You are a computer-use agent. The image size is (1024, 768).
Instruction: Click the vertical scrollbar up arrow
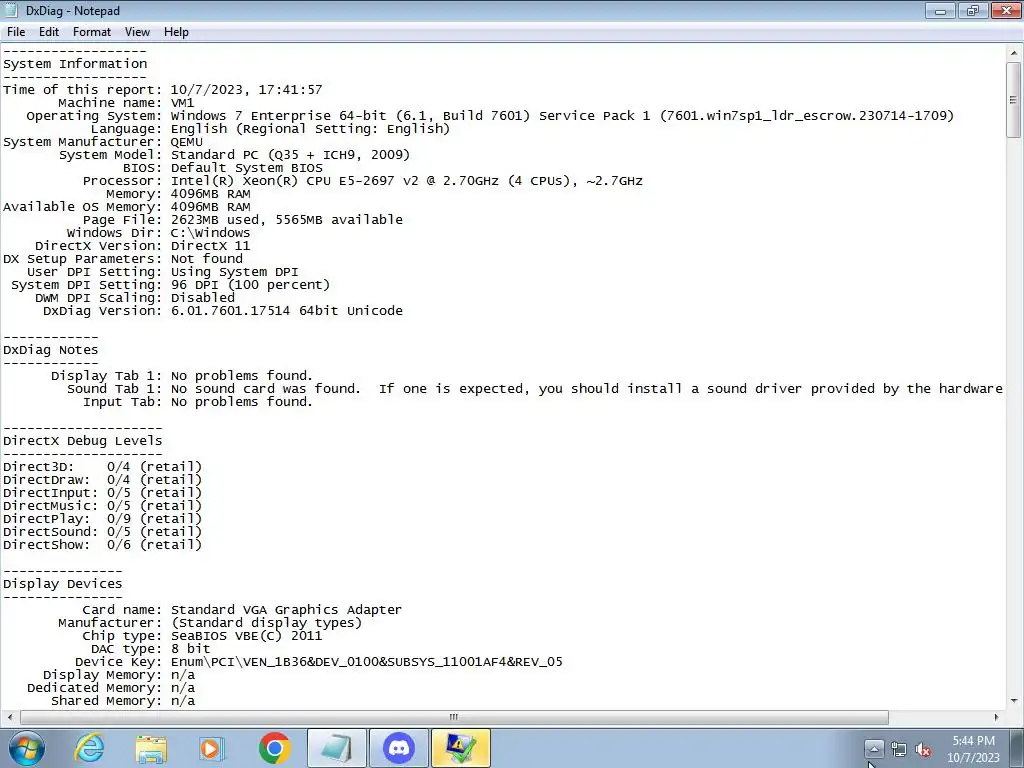click(x=1014, y=53)
